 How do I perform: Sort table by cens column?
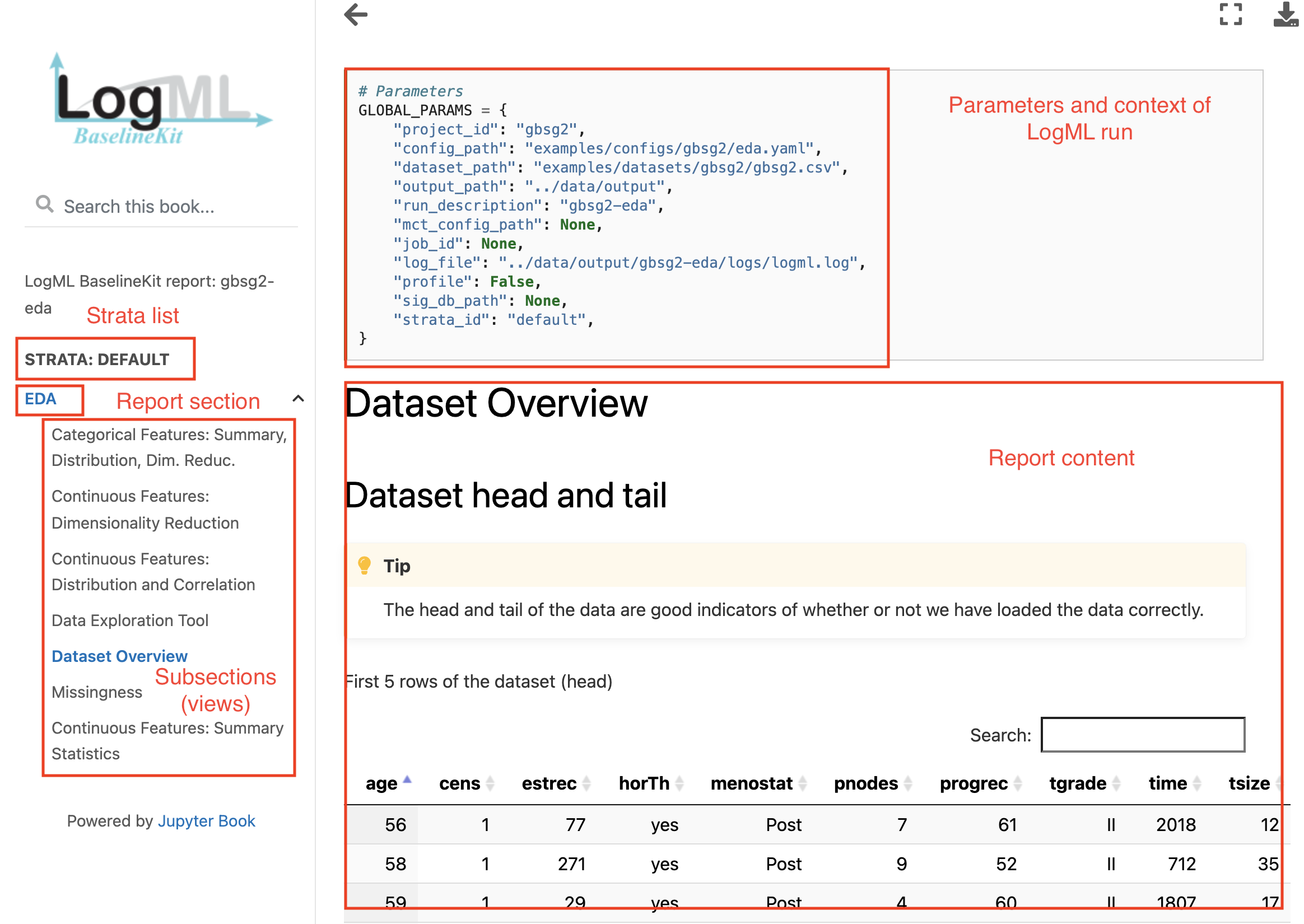tap(467, 783)
